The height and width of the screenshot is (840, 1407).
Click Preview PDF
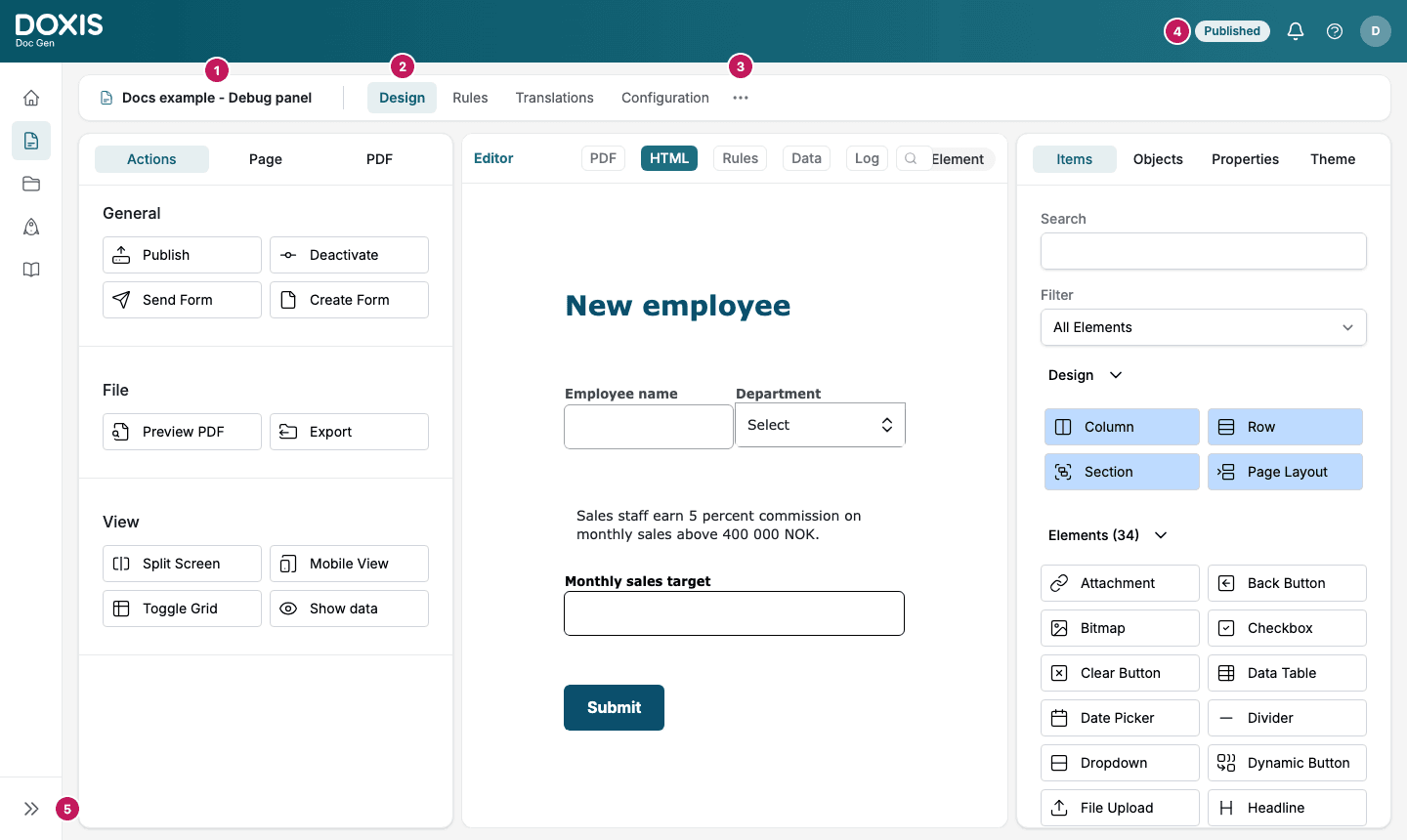click(x=182, y=432)
